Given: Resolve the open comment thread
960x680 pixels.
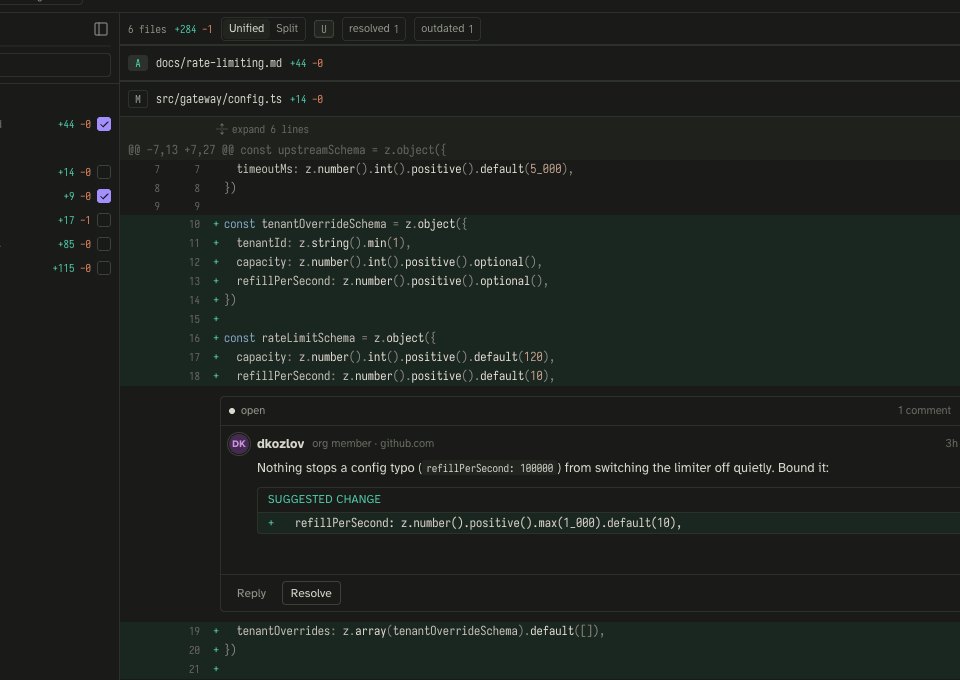Looking at the screenshot, I should click(311, 593).
